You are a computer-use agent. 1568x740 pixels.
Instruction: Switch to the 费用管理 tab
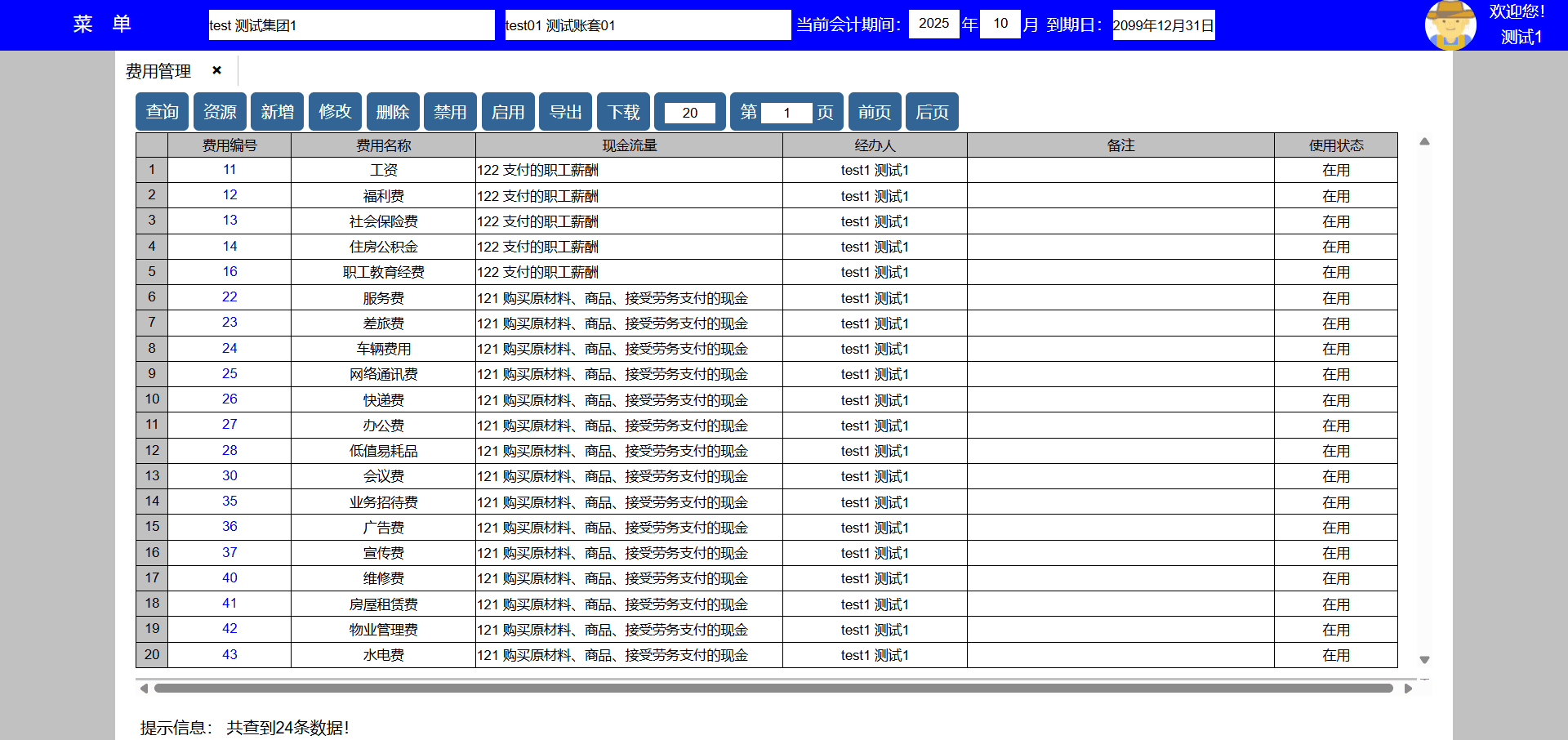coord(158,72)
